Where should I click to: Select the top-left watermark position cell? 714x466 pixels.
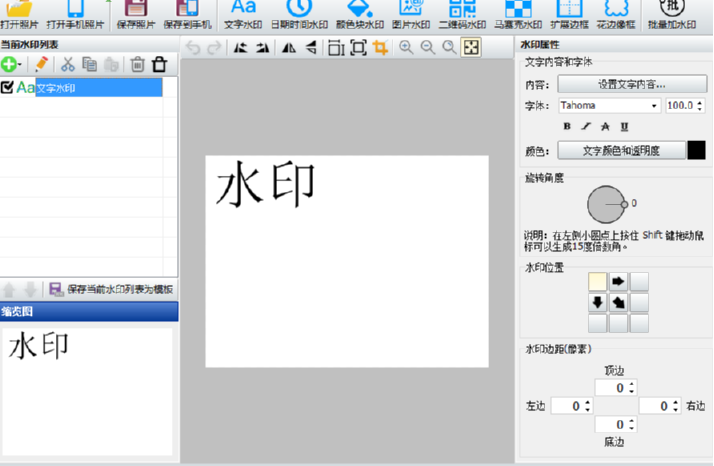click(x=598, y=281)
